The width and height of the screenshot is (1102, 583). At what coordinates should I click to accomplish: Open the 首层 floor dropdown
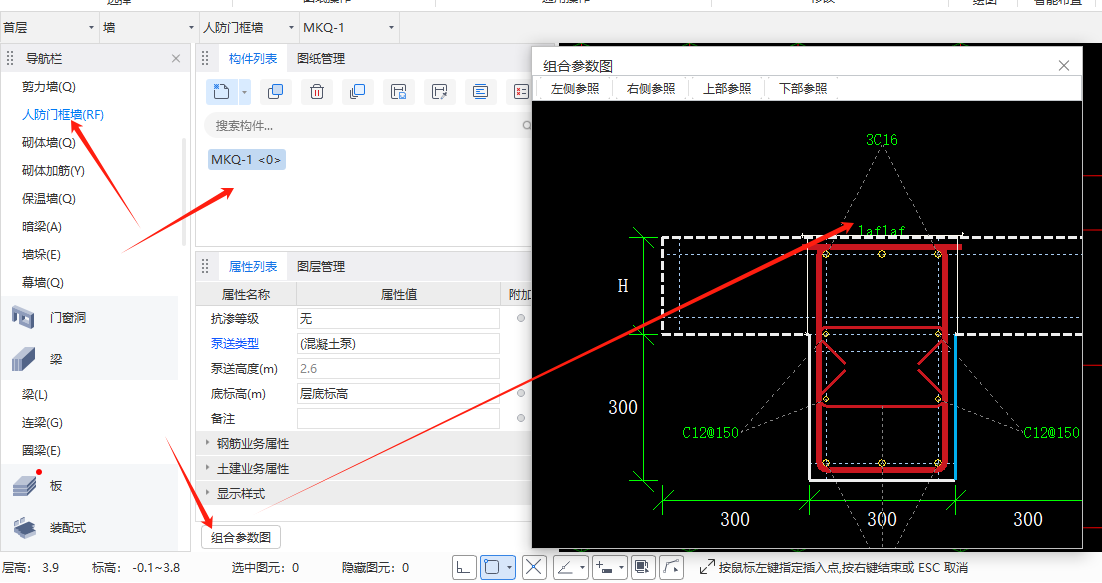tap(49, 28)
